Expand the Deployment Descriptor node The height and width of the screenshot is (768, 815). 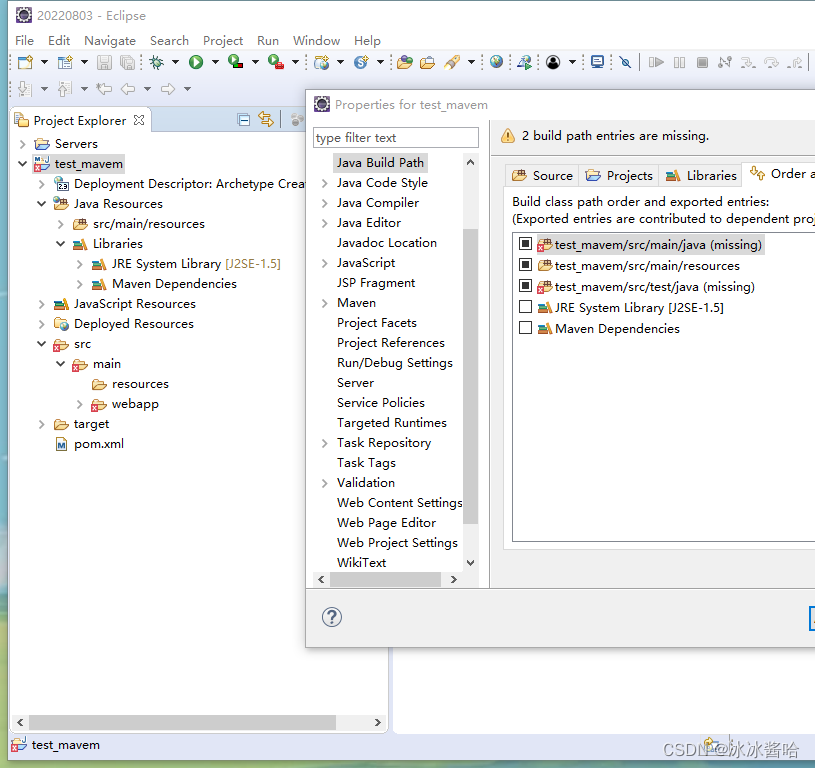point(42,184)
